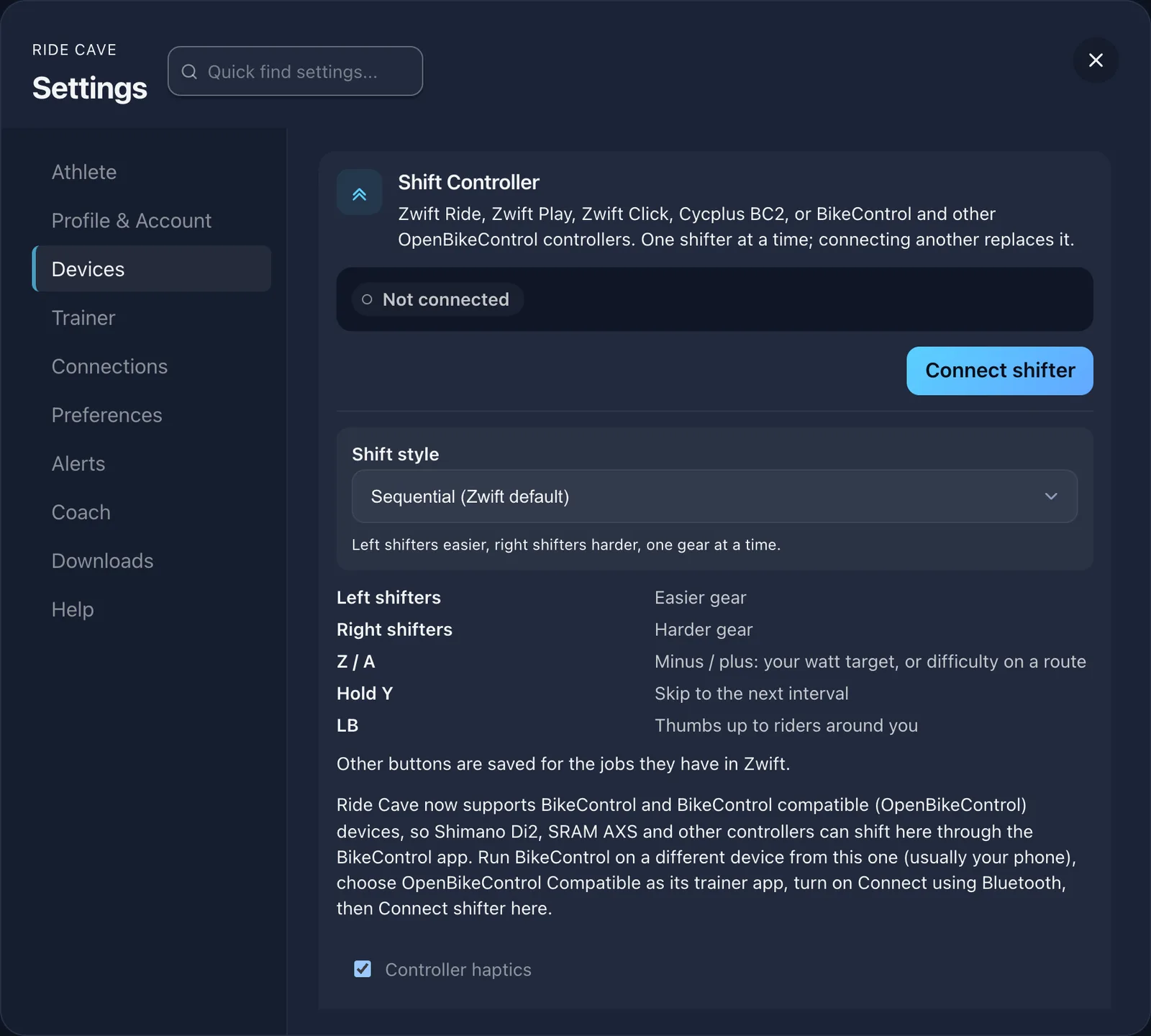Click the Left shifters row label

coord(388,597)
